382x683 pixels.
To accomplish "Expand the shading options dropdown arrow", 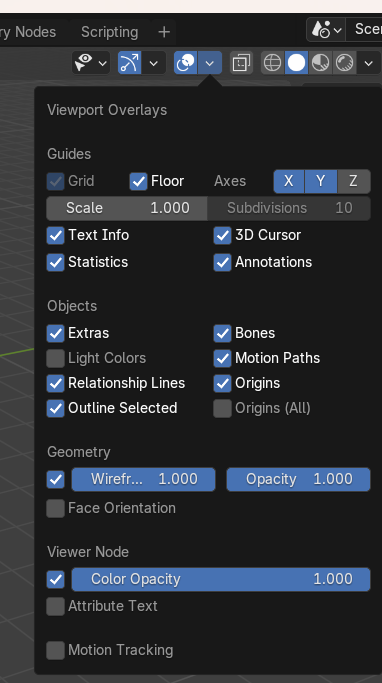I will point(368,63).
